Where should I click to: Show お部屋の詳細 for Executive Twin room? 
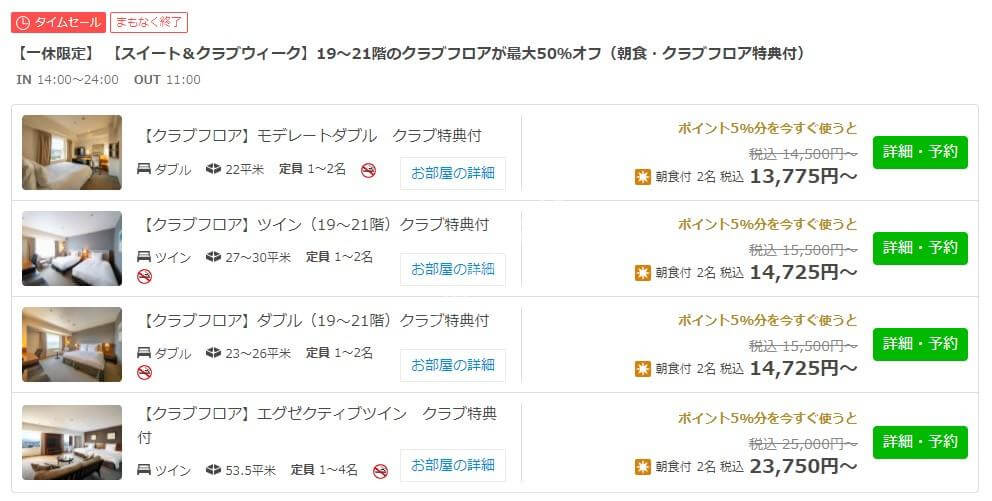(x=453, y=466)
